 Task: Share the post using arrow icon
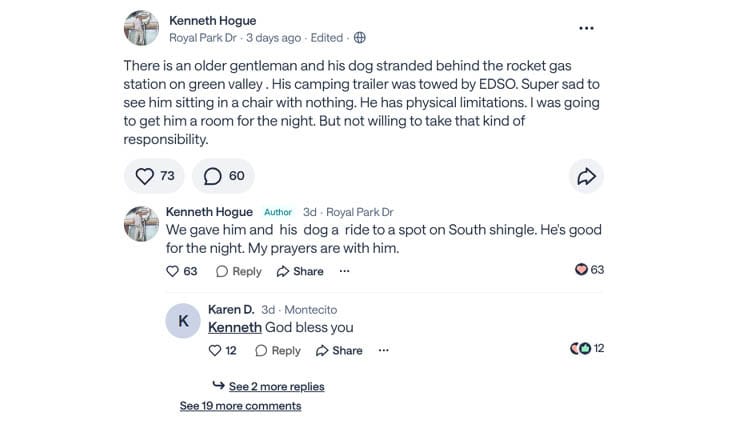click(x=585, y=176)
